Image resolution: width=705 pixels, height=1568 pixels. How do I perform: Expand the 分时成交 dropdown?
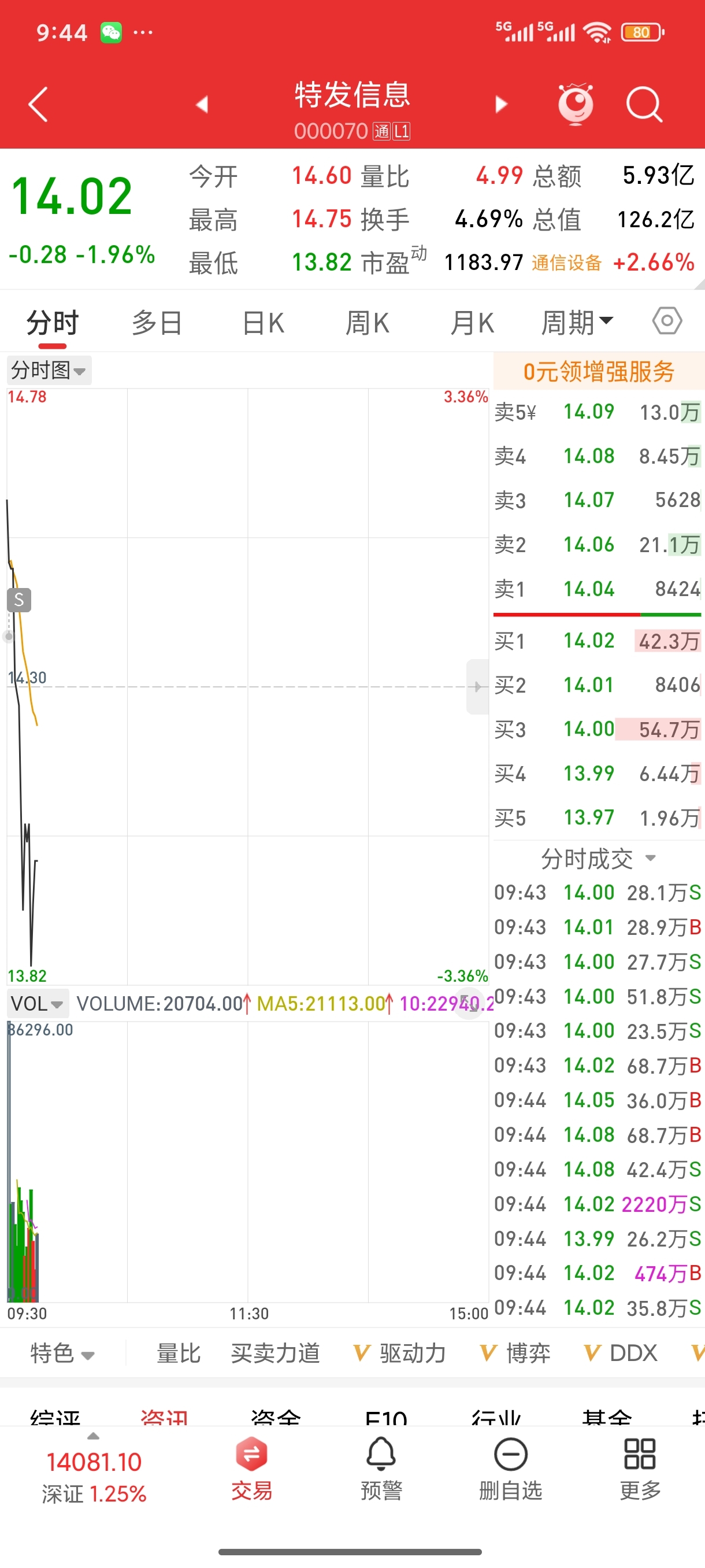[599, 859]
